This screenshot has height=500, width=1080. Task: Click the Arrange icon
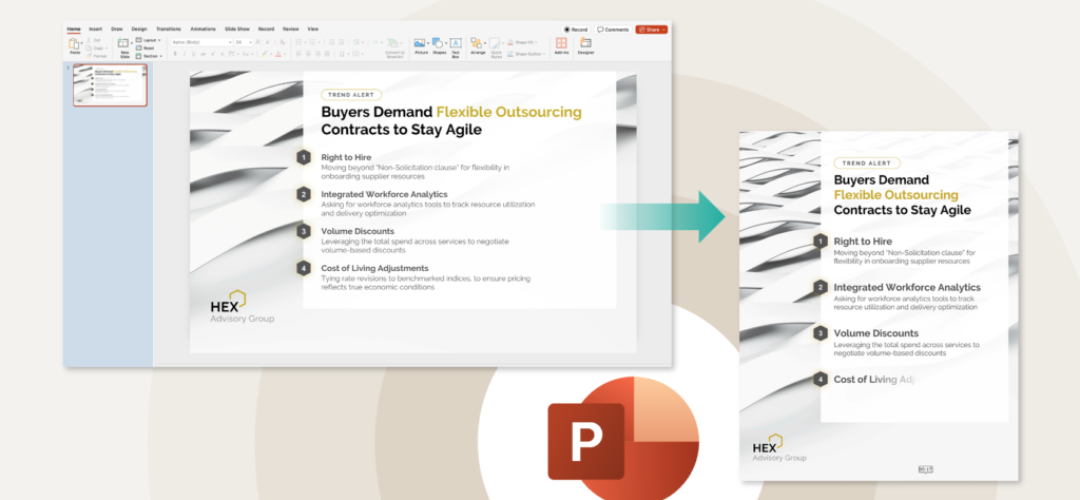tap(477, 45)
